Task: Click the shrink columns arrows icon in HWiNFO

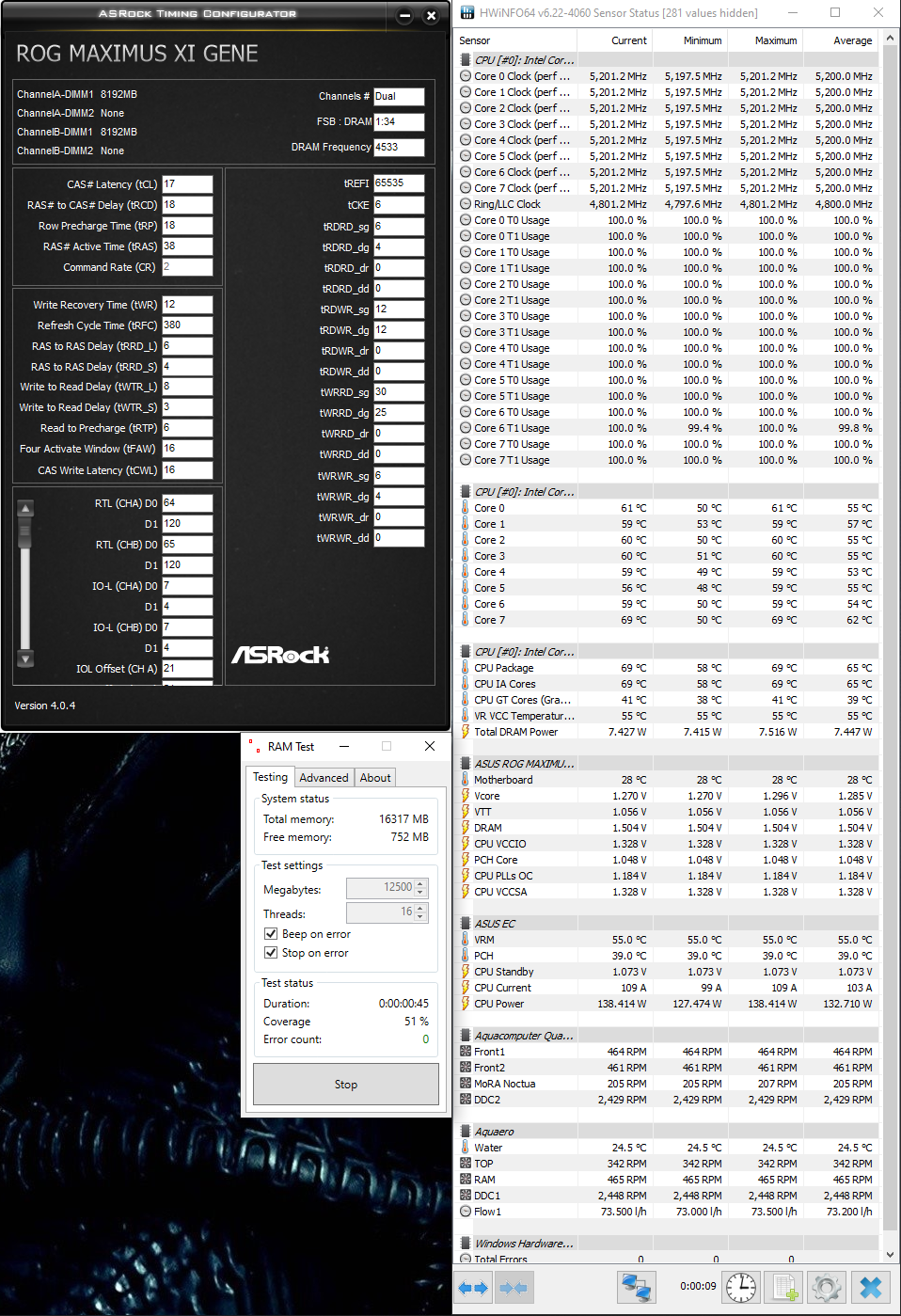Action: 514,1287
